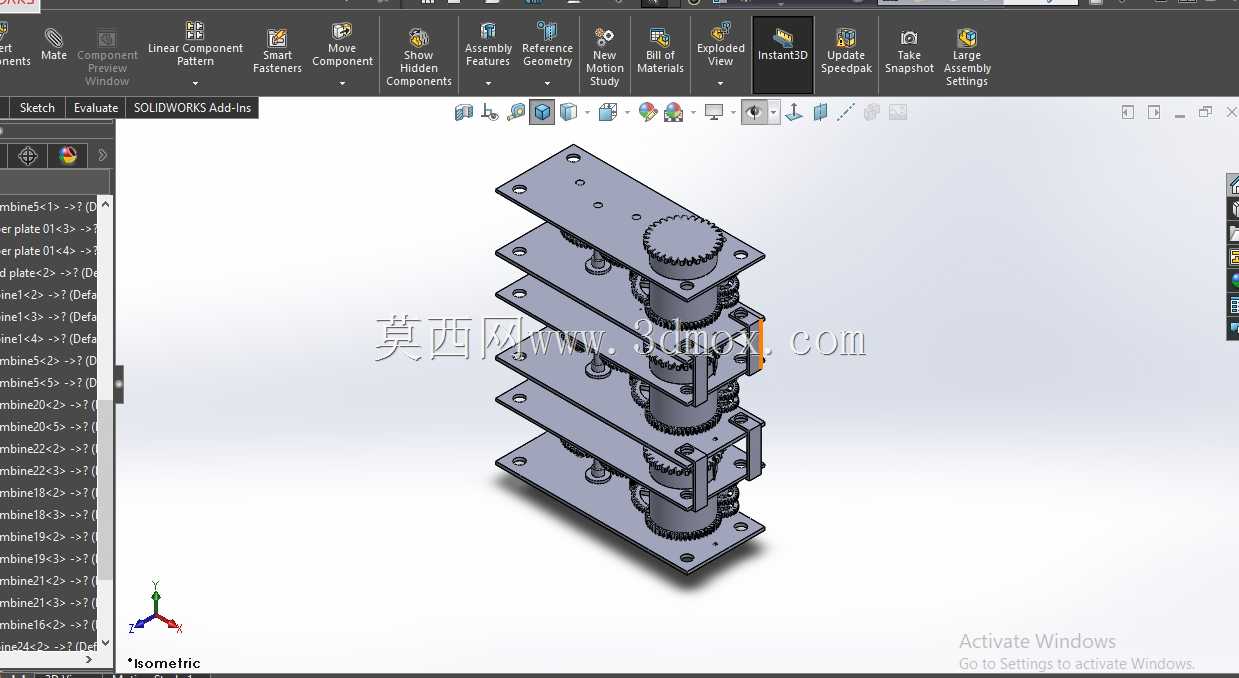Image resolution: width=1239 pixels, height=678 pixels.
Task: Open Reference Geometry tool
Action: tap(547, 45)
